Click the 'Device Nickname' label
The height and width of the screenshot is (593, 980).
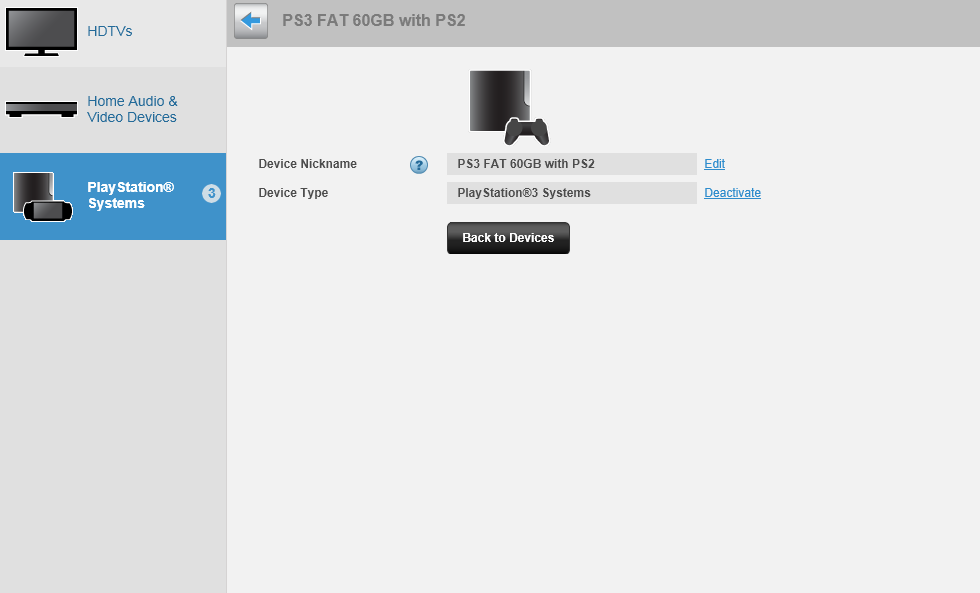click(308, 164)
